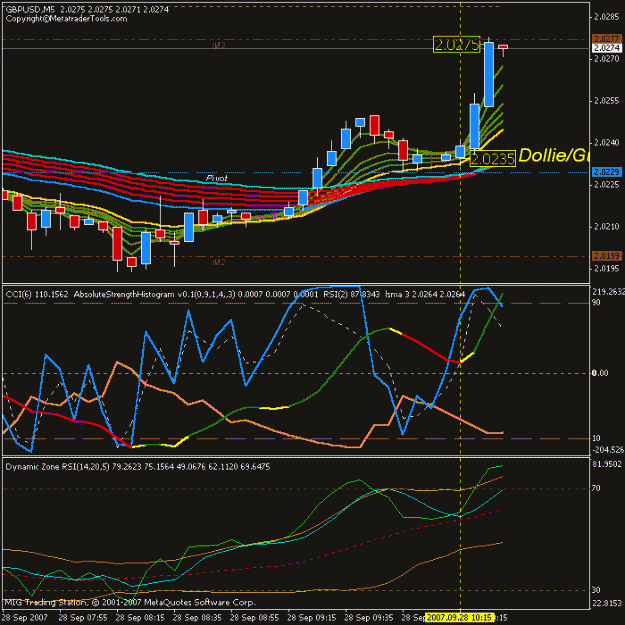Click the Pivot line label
The image size is (625, 625).
[x=217, y=178]
